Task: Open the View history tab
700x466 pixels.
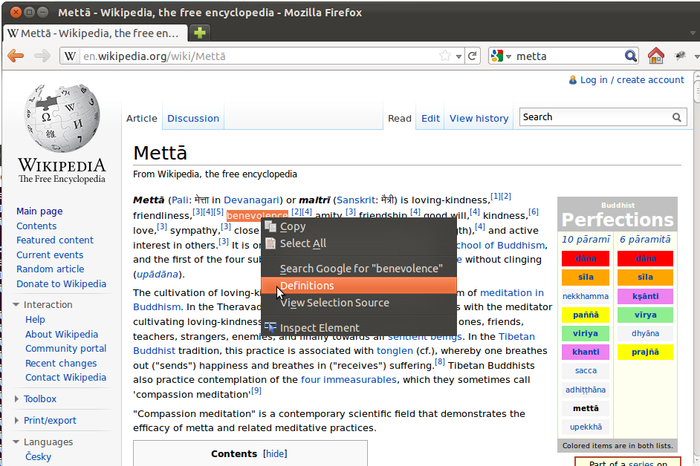Action: point(479,118)
